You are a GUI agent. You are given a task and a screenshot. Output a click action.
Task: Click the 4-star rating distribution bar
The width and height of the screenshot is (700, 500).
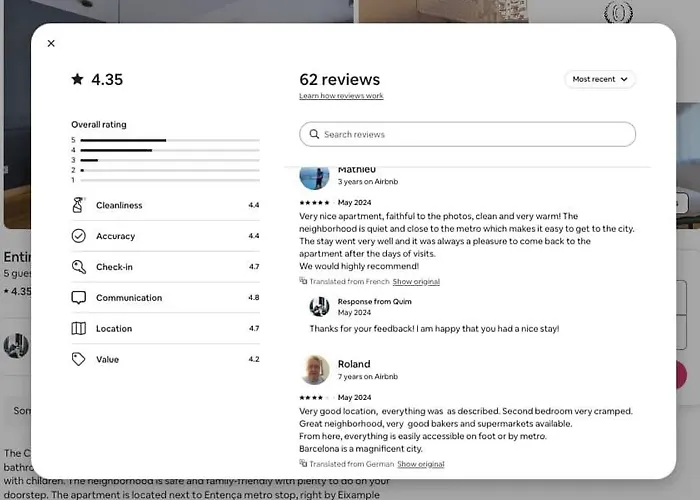(170, 150)
